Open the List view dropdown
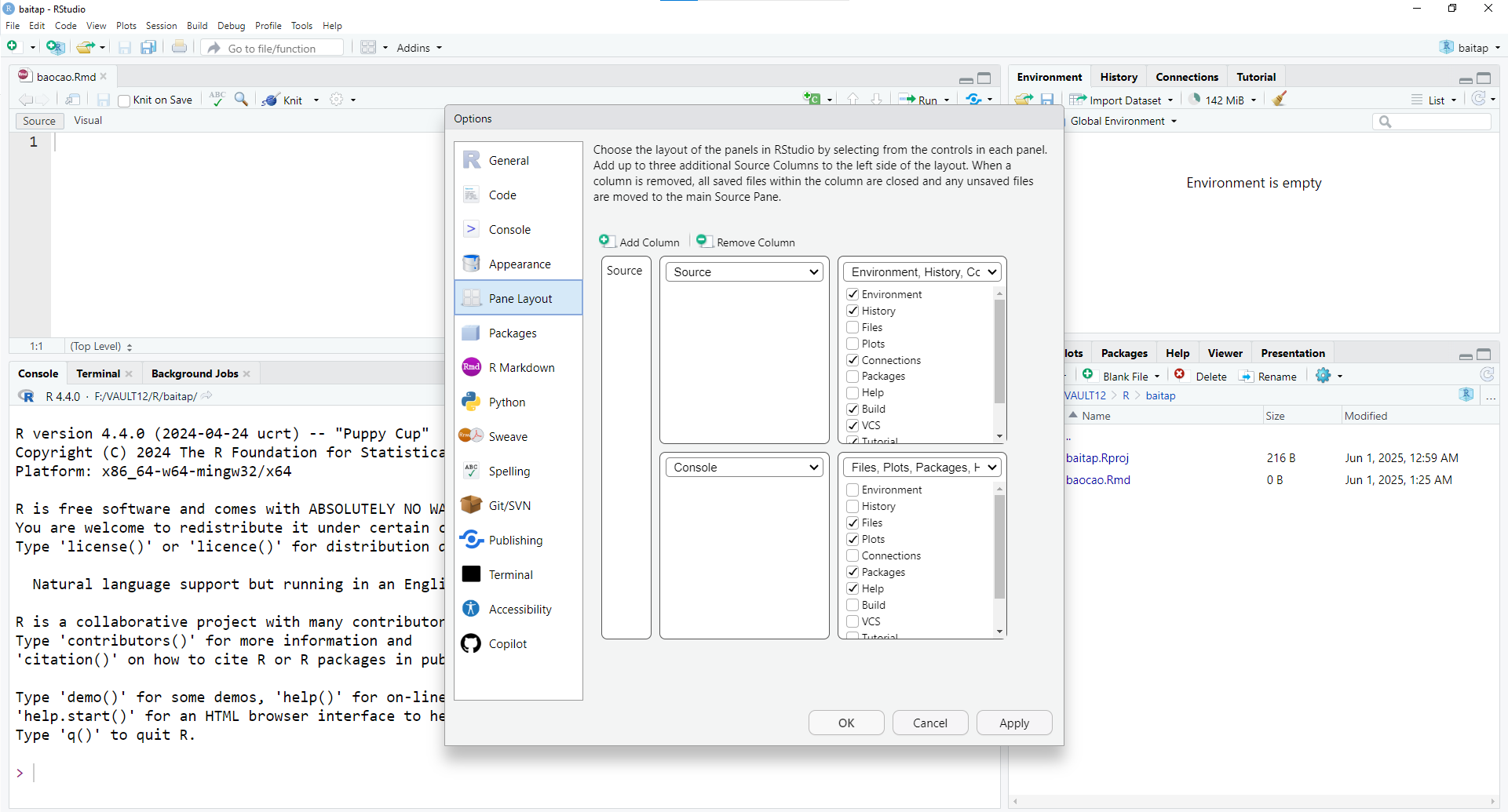The height and width of the screenshot is (812, 1508). 1434,100
